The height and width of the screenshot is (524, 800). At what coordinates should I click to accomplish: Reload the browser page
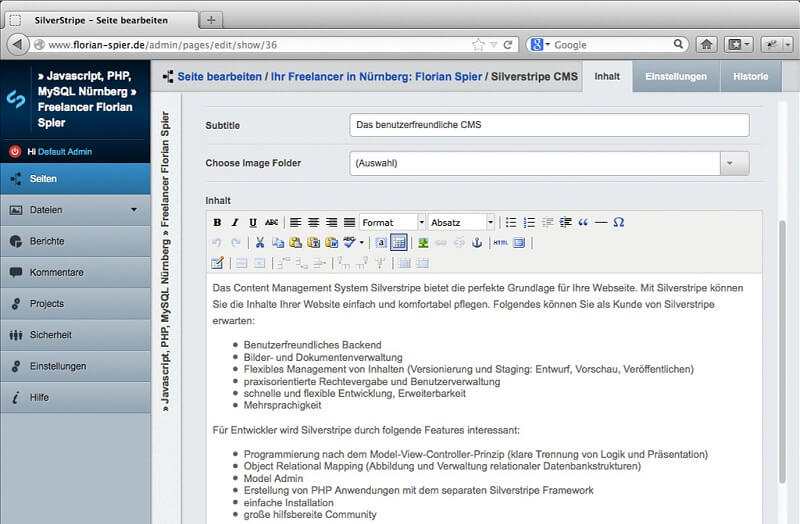pos(508,44)
